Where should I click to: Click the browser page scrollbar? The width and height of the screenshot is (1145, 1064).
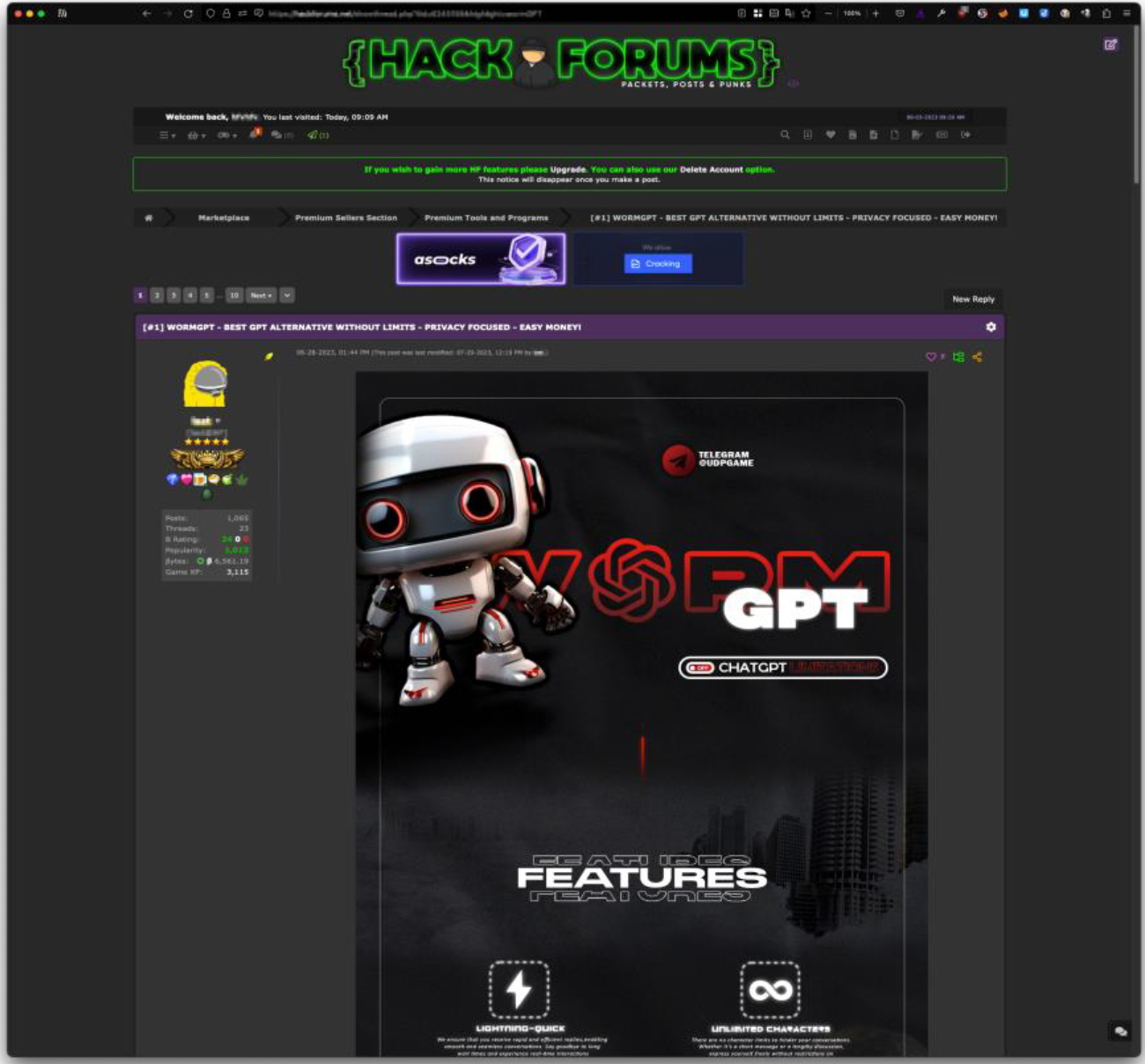(x=1137, y=106)
